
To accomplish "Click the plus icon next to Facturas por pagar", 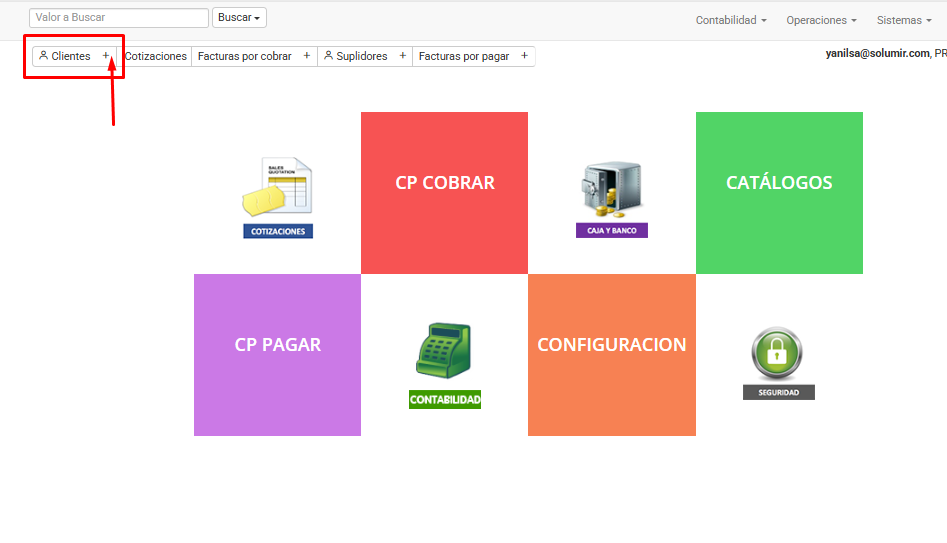I will (x=524, y=57).
